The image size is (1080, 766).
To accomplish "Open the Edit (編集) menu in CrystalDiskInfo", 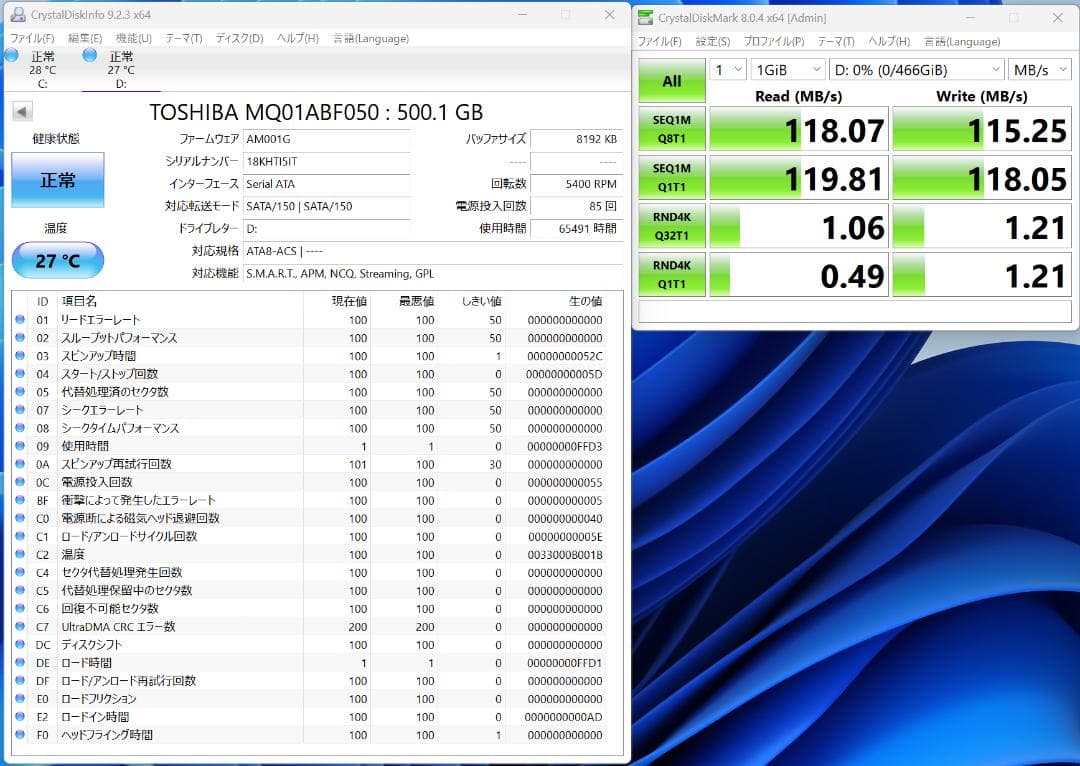I will (x=85, y=39).
